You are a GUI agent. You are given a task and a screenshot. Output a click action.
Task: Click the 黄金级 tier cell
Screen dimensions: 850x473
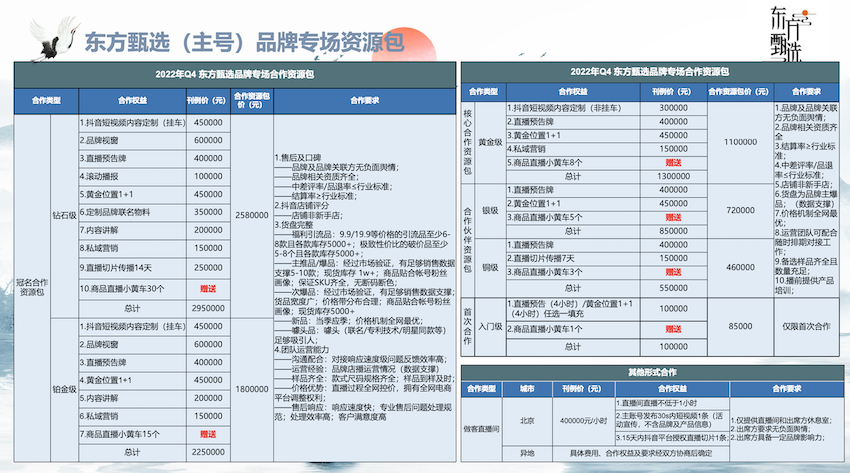click(x=489, y=141)
